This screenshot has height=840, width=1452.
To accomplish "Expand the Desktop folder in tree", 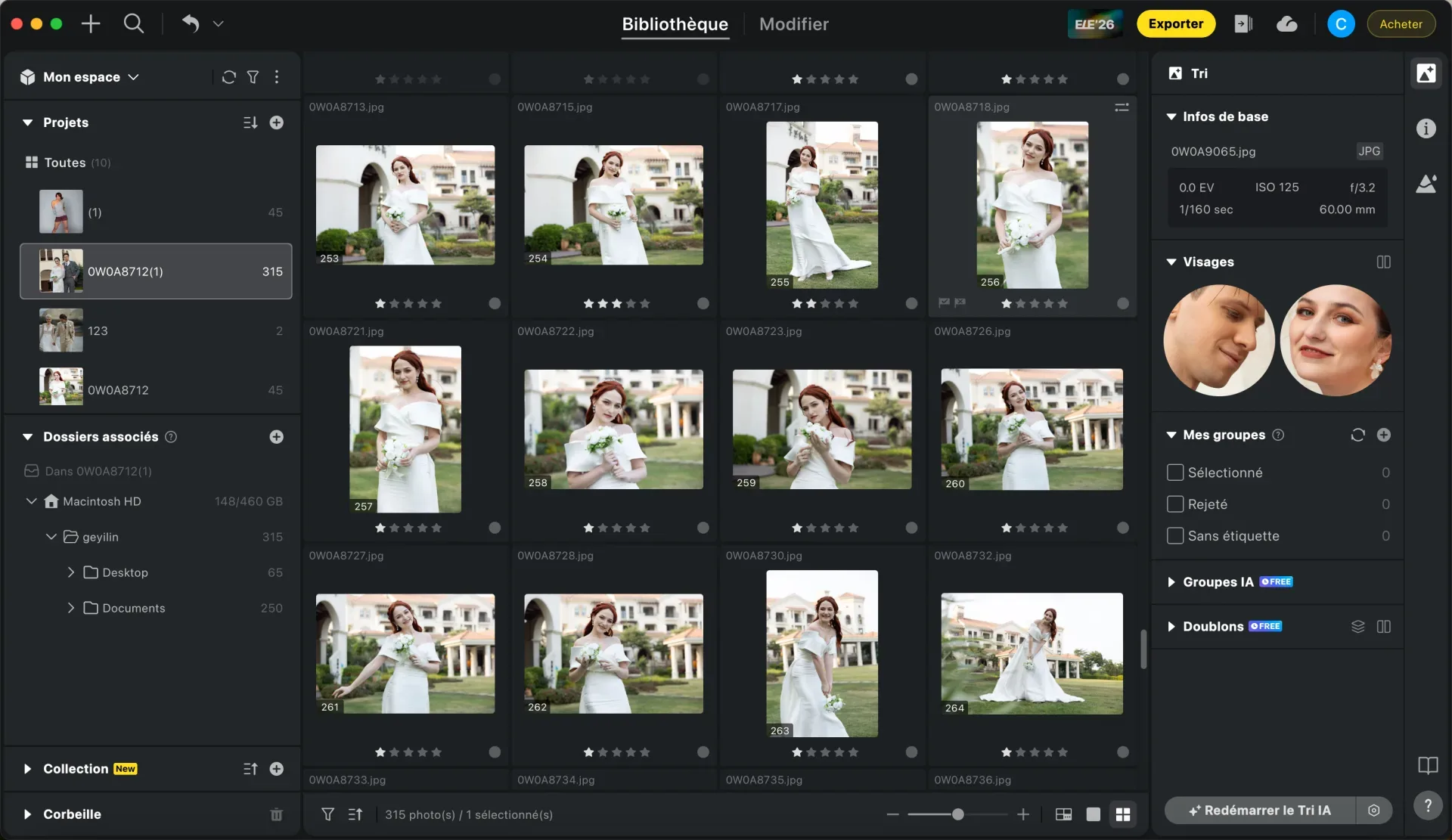I will coord(70,572).
